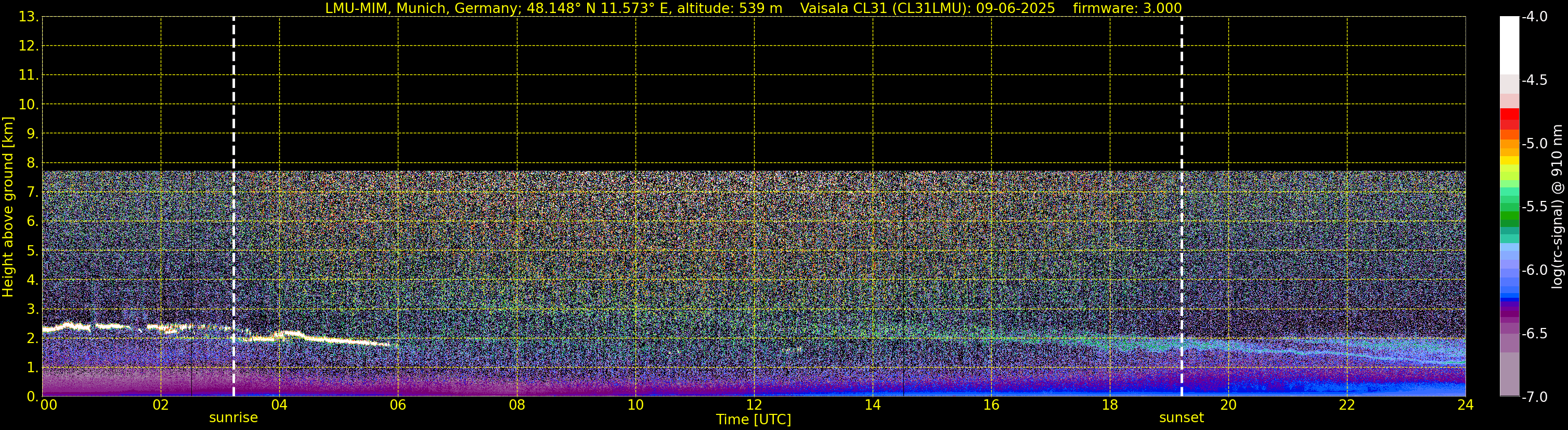Click the height axis tick label 7

coord(32,192)
